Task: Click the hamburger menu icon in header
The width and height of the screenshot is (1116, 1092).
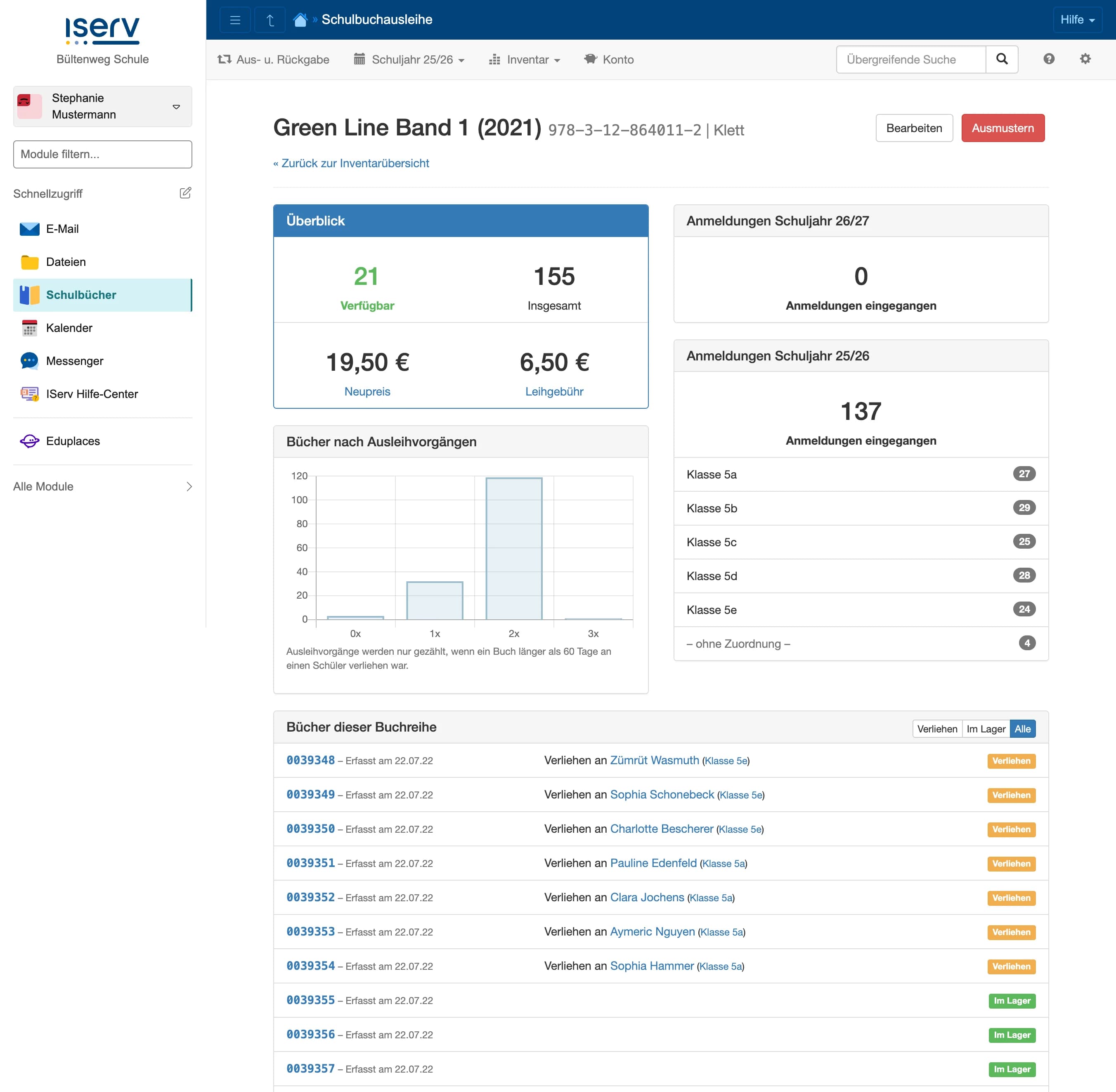Action: [x=234, y=20]
